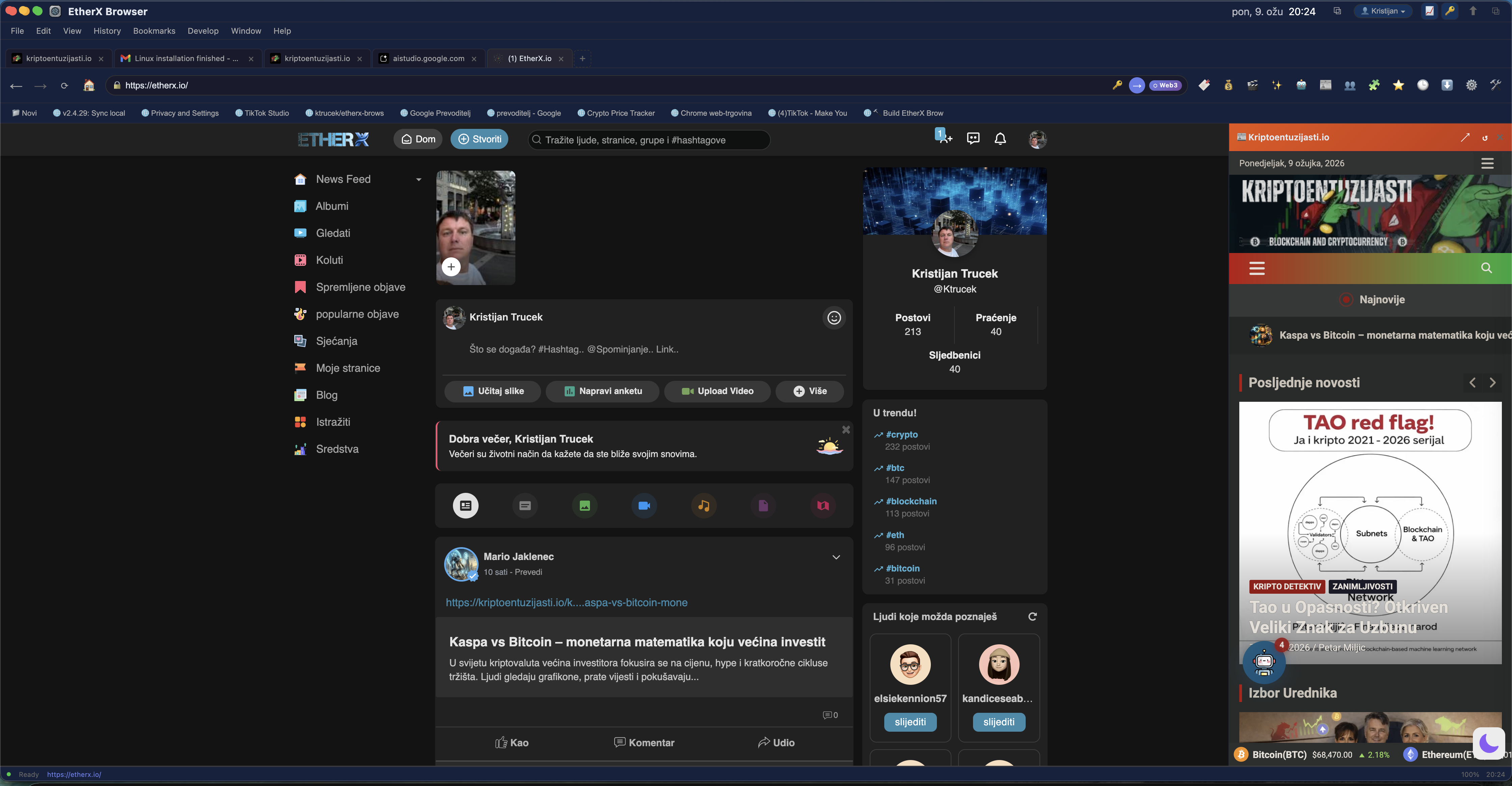Refresh the 'Ljudi koje možda poznaješ' suggestions

pos(1032,616)
